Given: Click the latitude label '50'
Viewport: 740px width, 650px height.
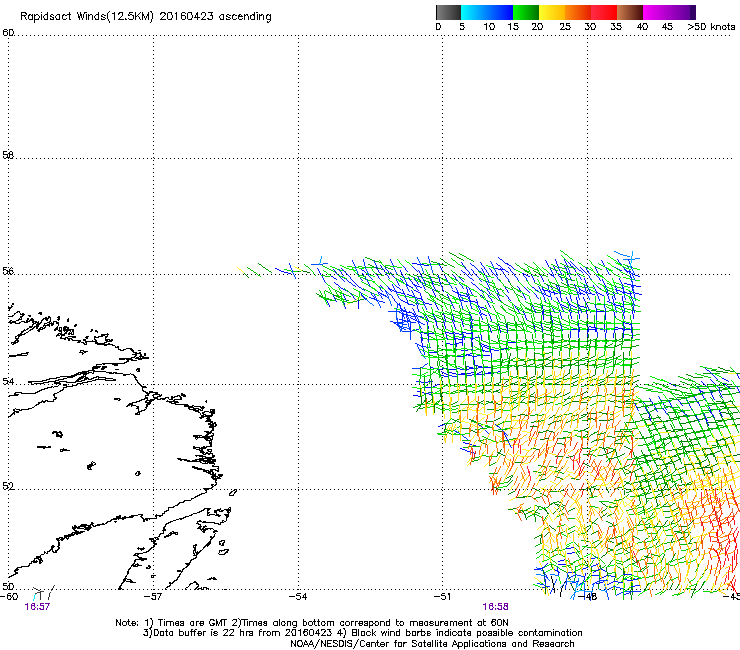Looking at the screenshot, I should click(x=8, y=586).
